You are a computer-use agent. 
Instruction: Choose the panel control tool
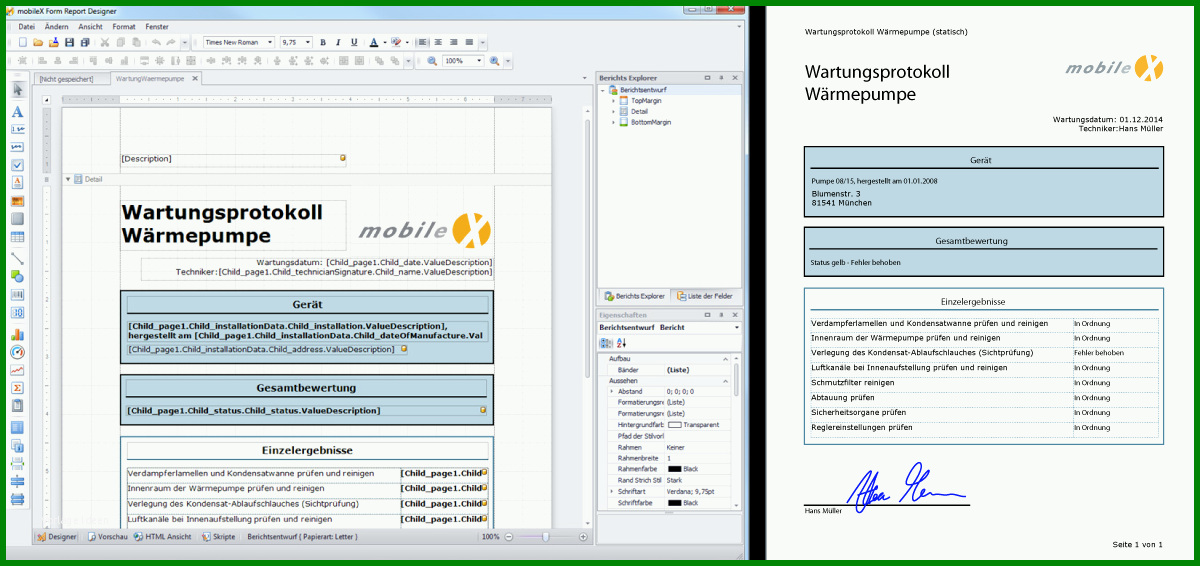click(x=17, y=219)
